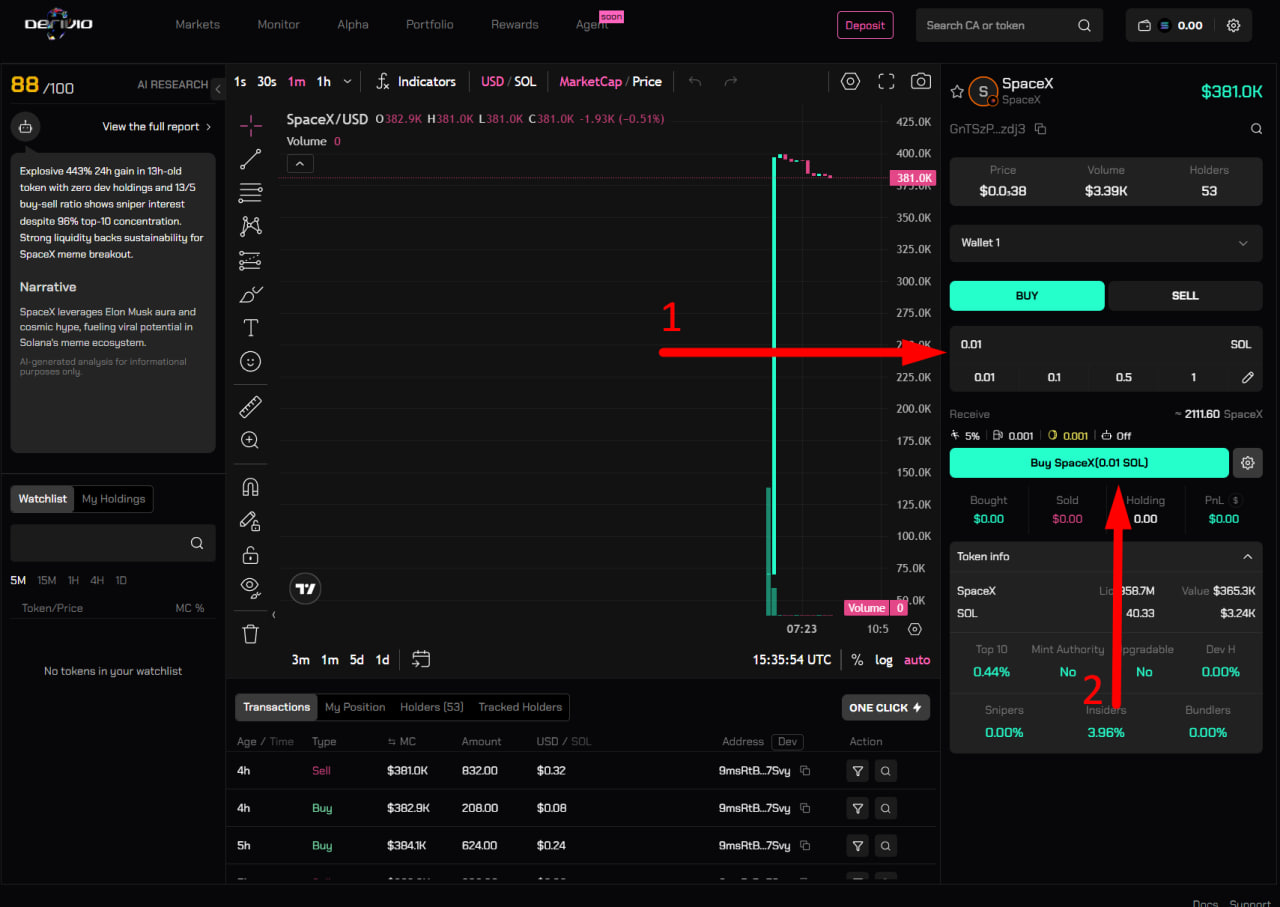Select the 0.5 SOL preset amount
This screenshot has height=907, width=1280.
[1124, 377]
